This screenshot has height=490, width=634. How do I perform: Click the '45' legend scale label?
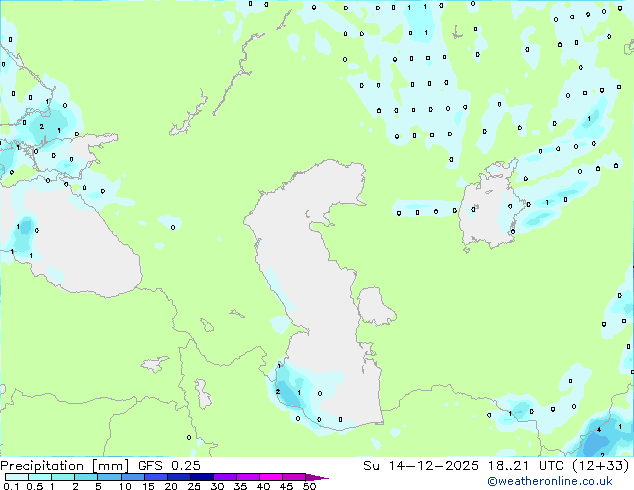click(x=286, y=486)
